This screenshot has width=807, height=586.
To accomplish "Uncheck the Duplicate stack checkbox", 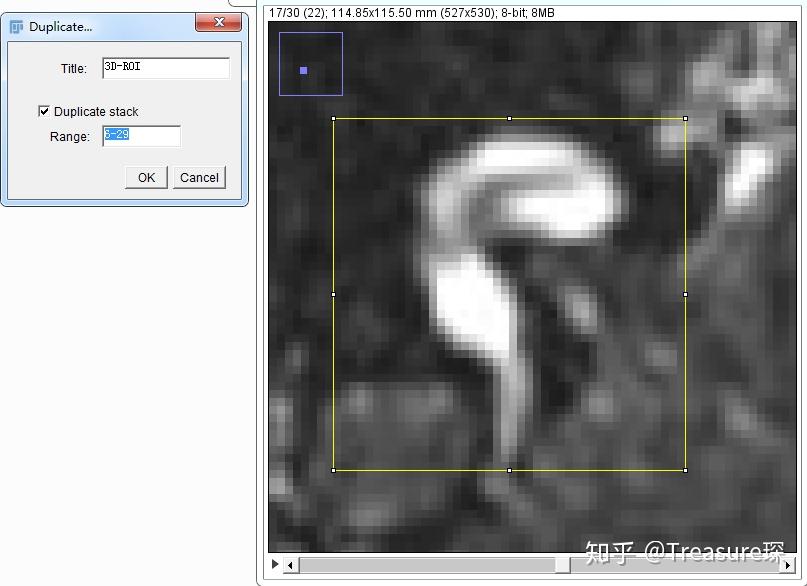I will 43,111.
